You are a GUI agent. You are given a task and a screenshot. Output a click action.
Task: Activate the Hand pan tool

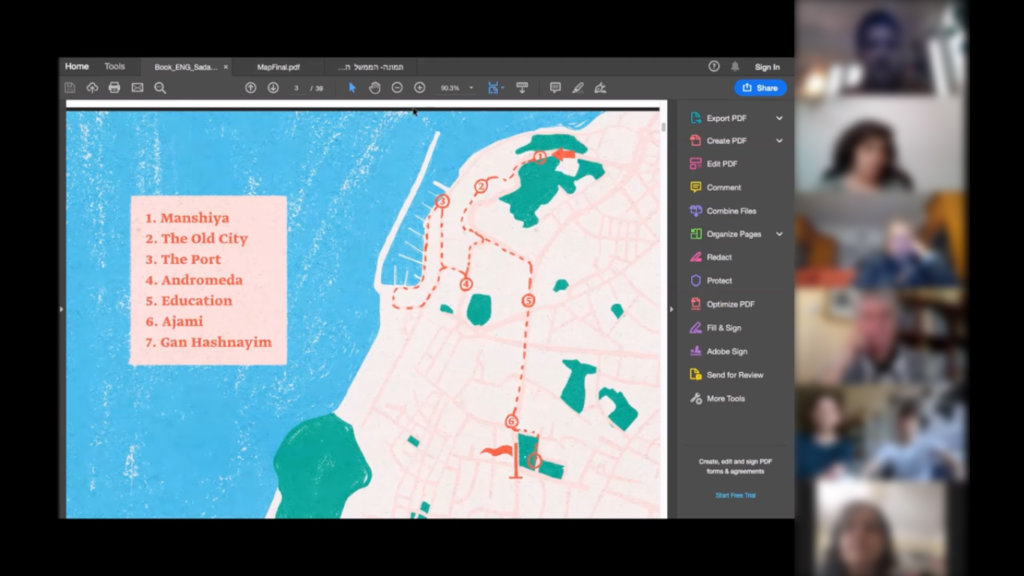pyautogui.click(x=374, y=88)
